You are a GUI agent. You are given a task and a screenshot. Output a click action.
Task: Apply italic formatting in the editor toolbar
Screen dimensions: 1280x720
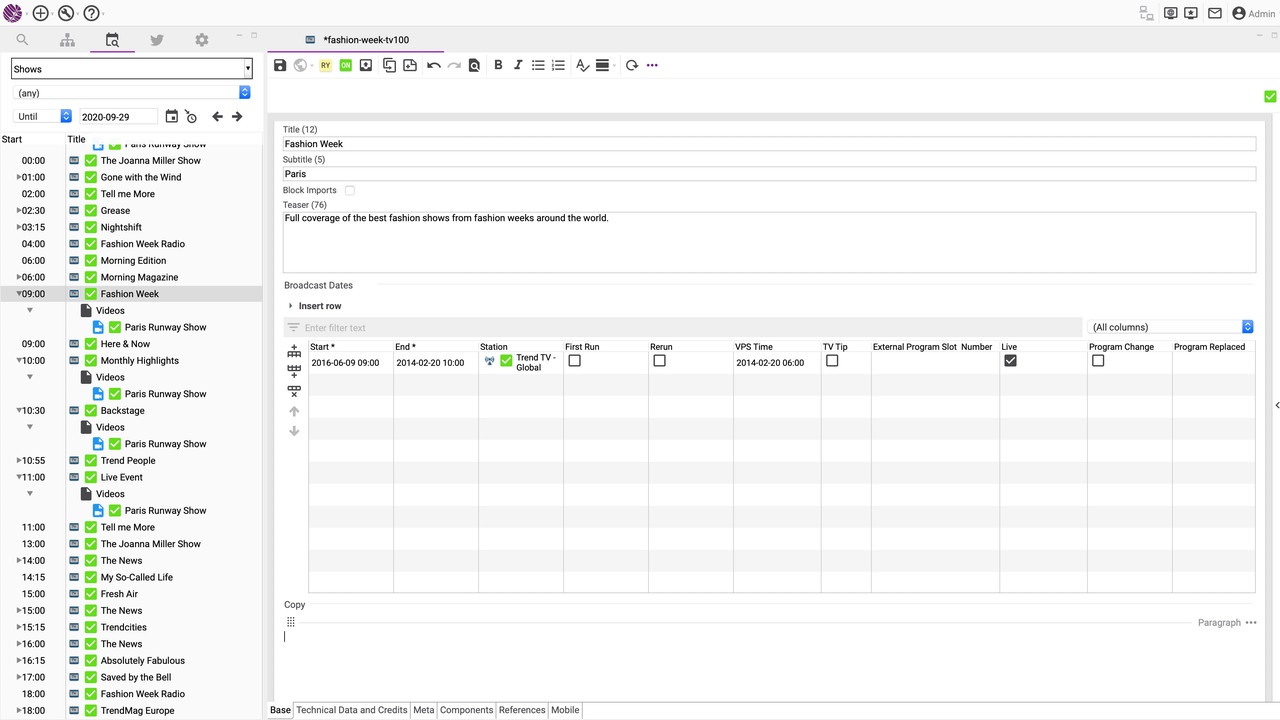pos(518,65)
